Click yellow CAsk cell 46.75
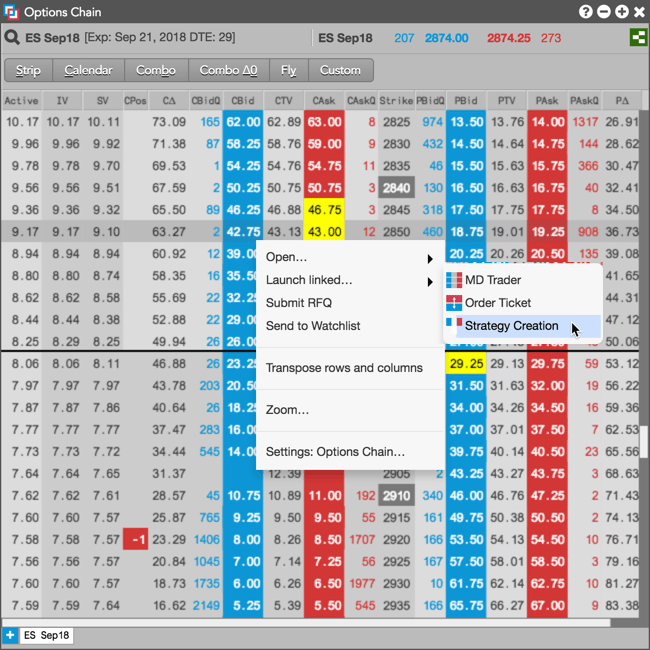Viewport: 650px width, 650px height. pos(324,210)
